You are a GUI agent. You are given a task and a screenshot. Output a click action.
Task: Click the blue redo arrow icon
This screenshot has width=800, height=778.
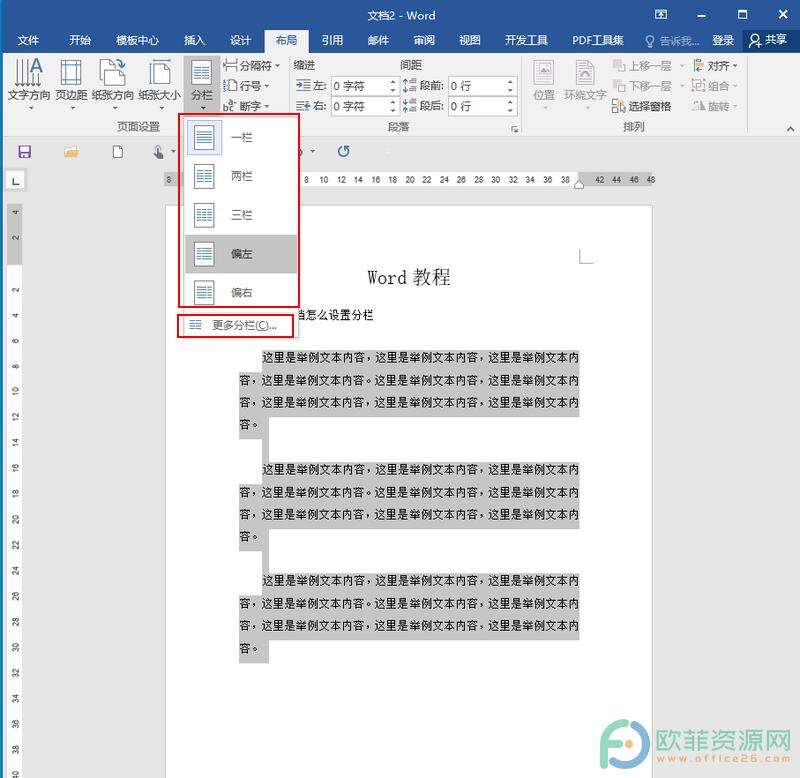(x=343, y=151)
